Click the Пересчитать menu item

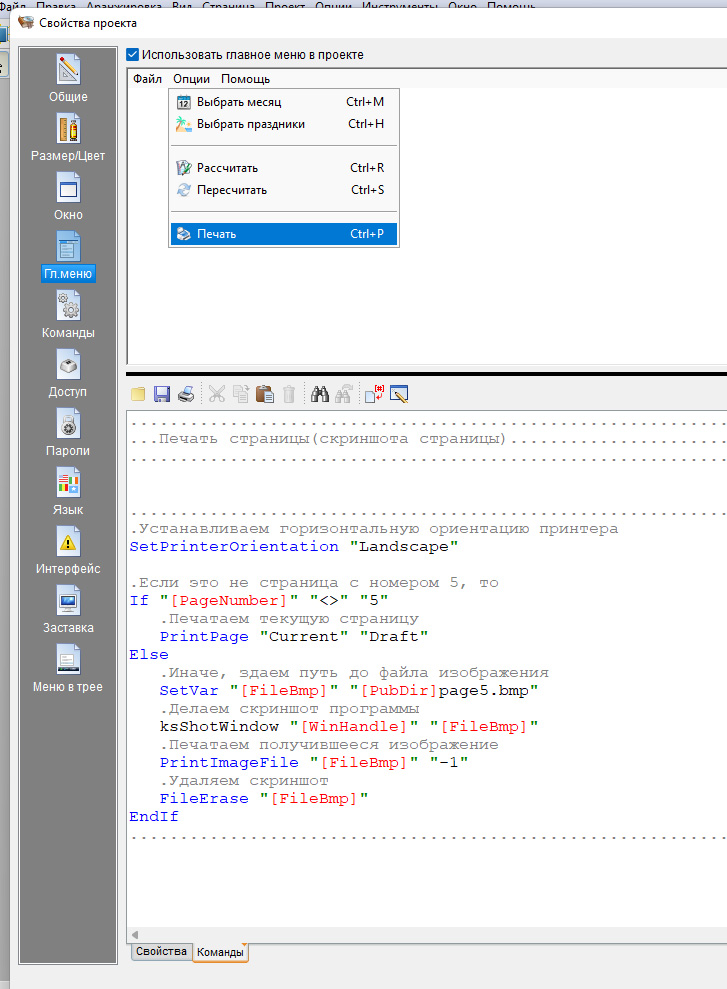232,190
